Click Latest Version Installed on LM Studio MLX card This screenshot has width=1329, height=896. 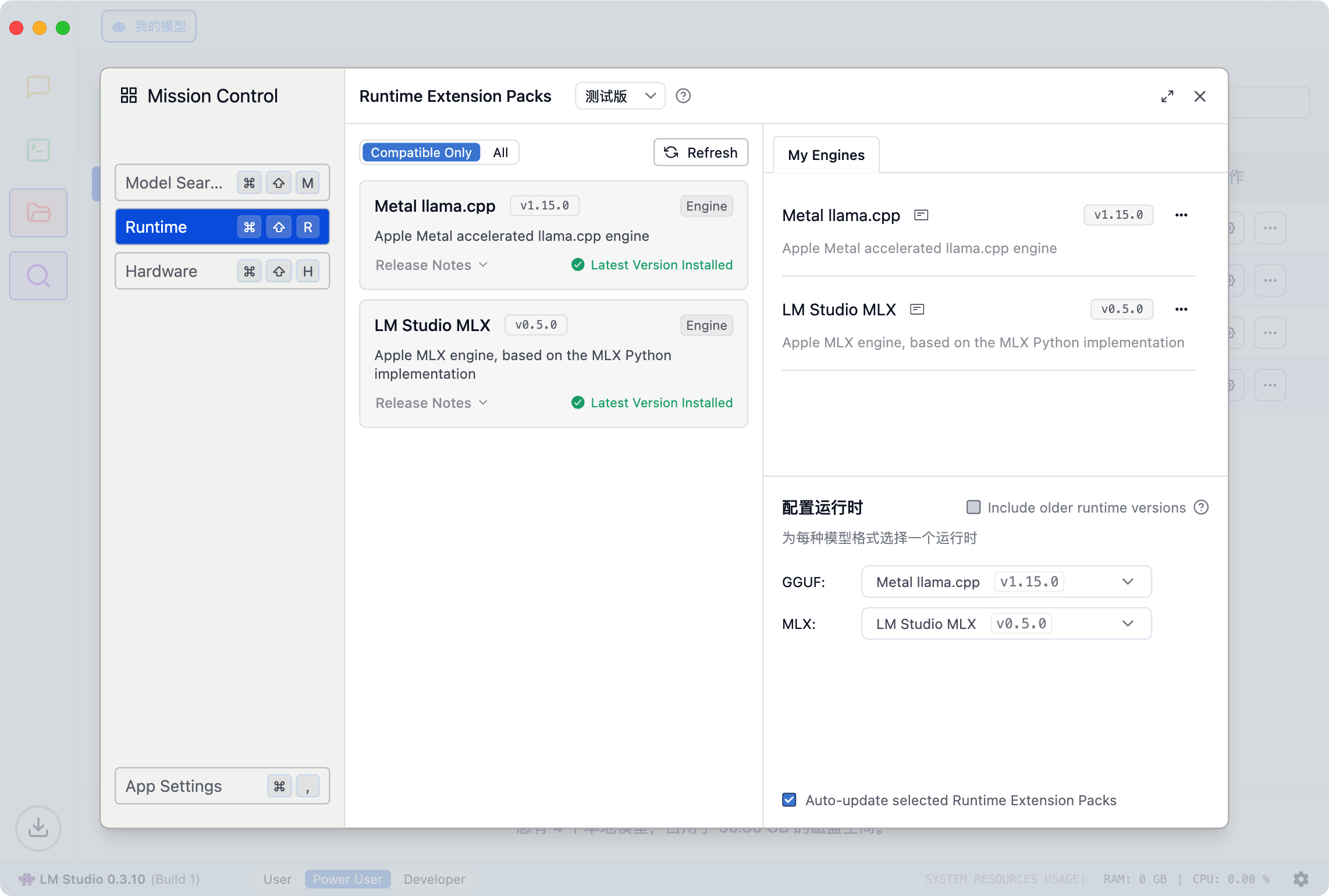tap(662, 403)
